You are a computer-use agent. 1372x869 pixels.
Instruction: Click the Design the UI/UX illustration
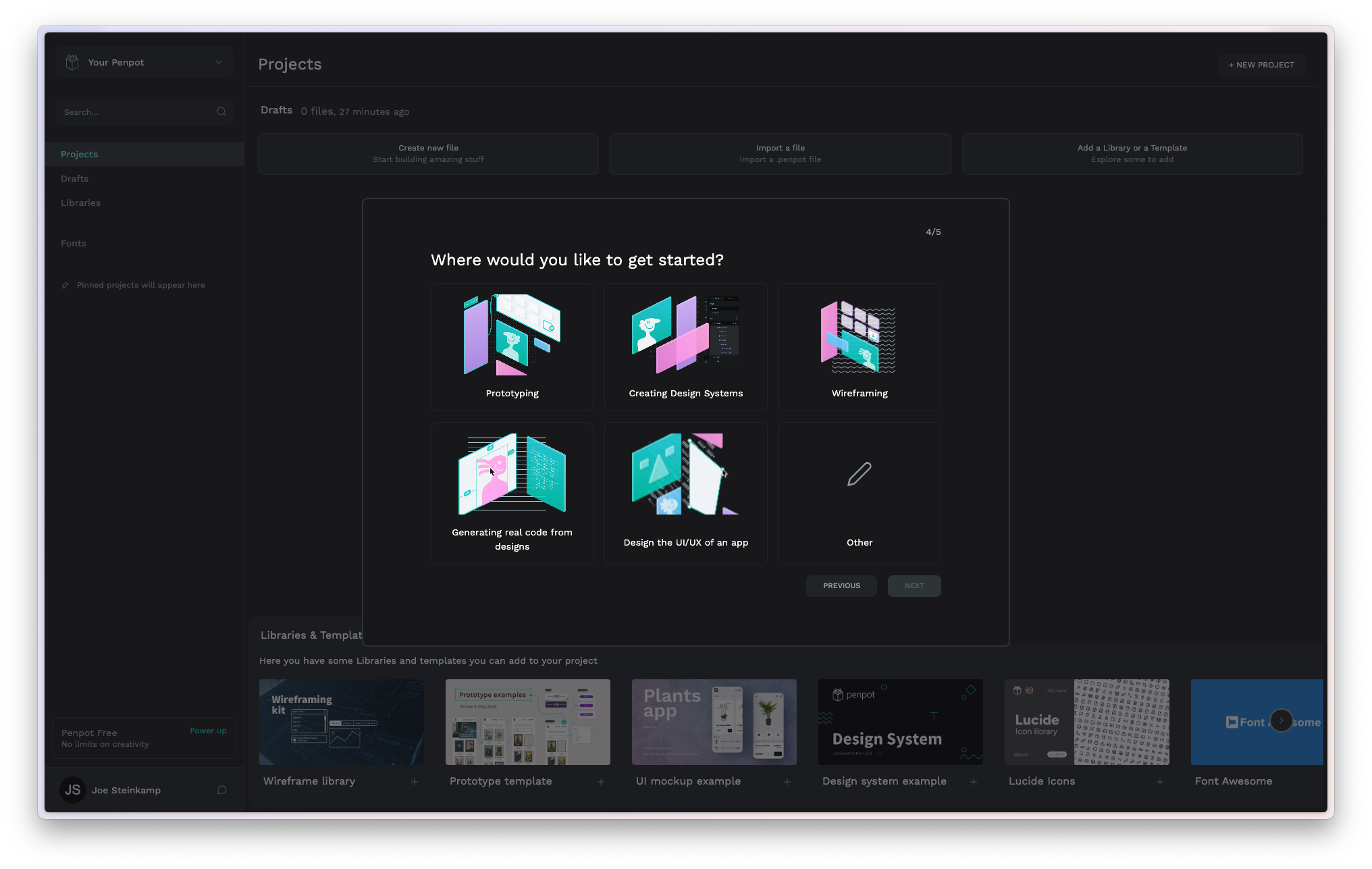(x=685, y=474)
